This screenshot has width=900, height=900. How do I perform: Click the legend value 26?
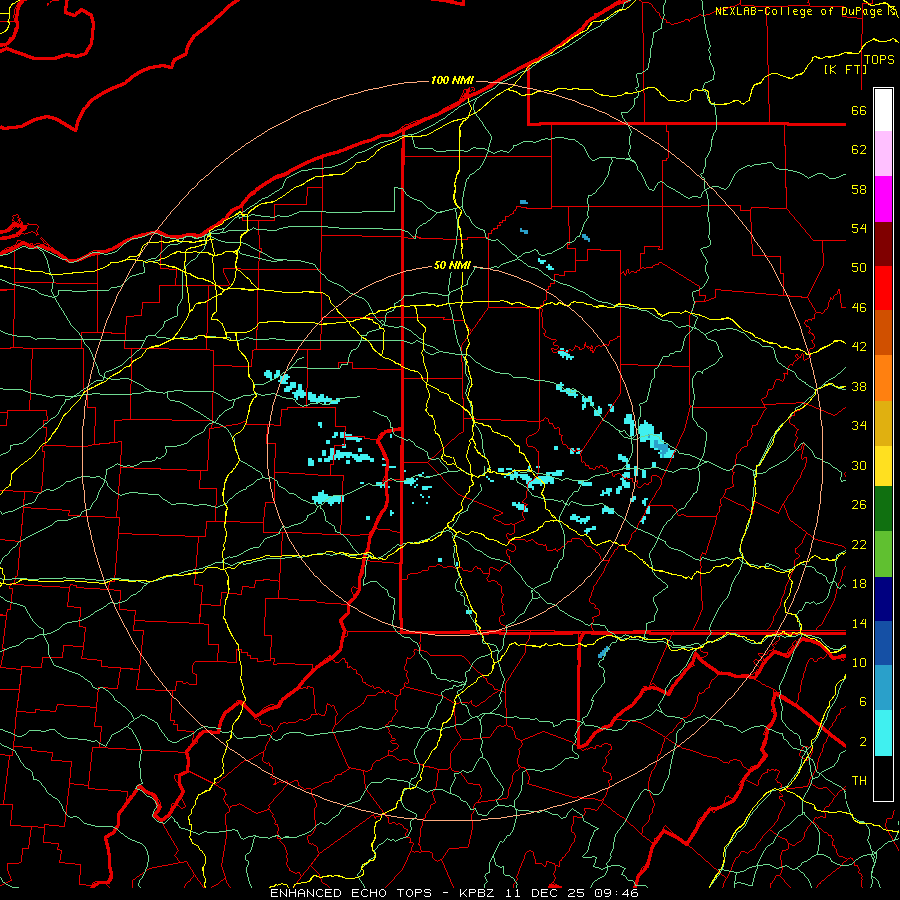pyautogui.click(x=859, y=505)
